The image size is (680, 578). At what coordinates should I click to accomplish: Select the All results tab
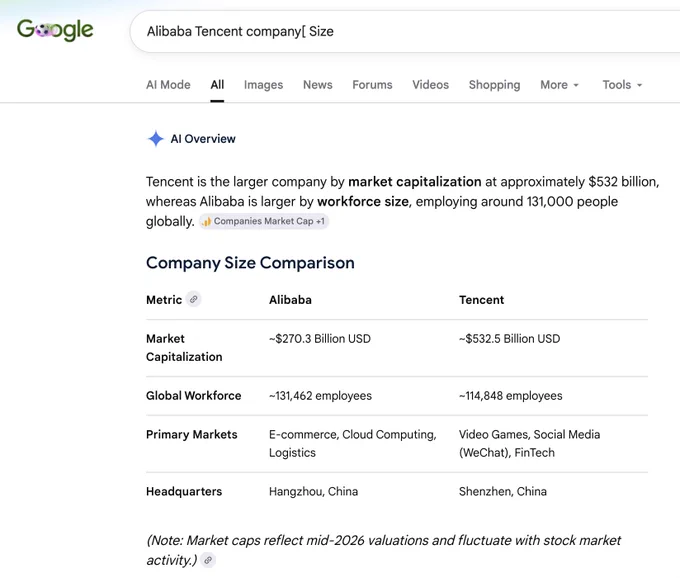pos(217,85)
